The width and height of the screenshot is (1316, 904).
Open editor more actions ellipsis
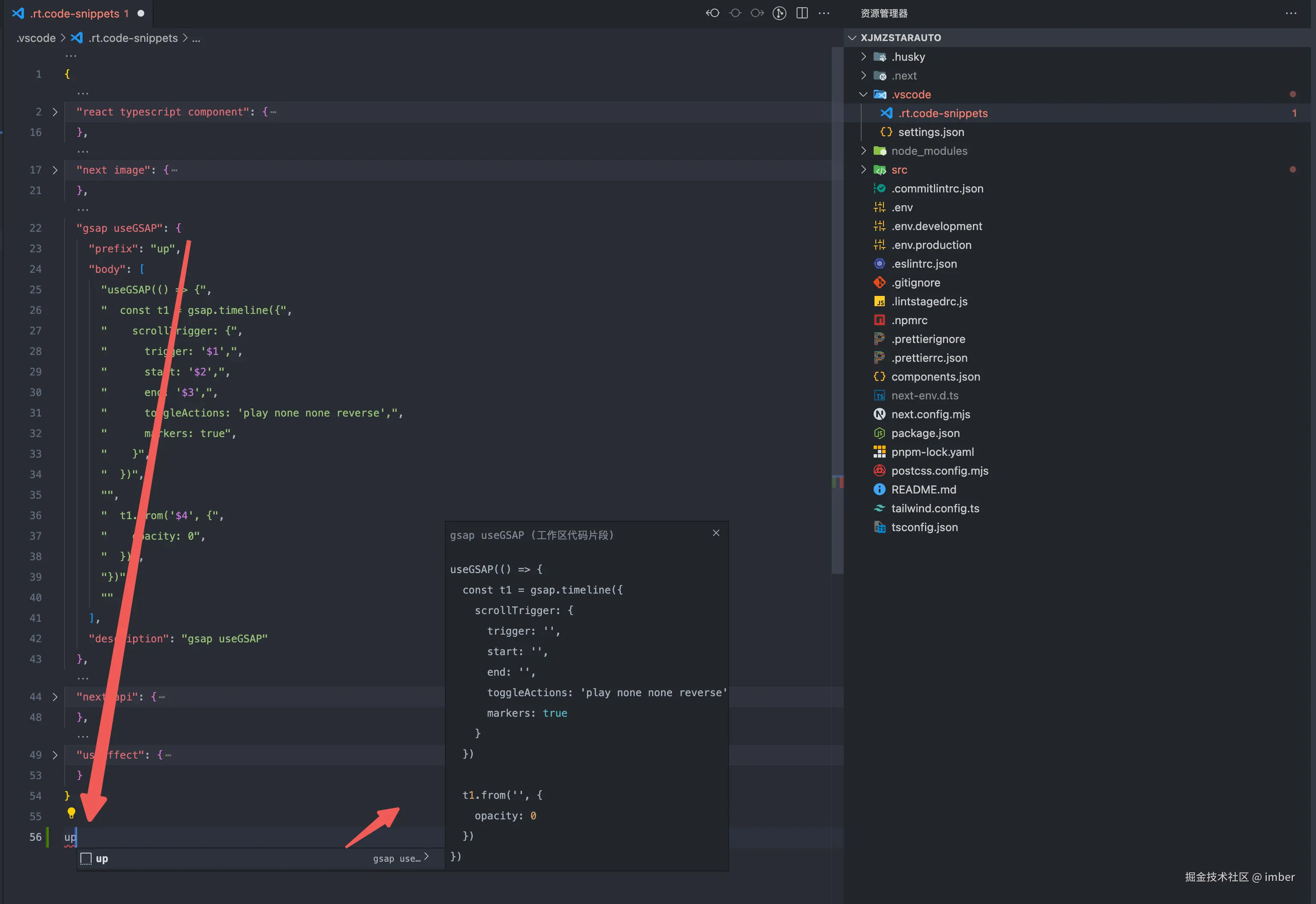824,13
